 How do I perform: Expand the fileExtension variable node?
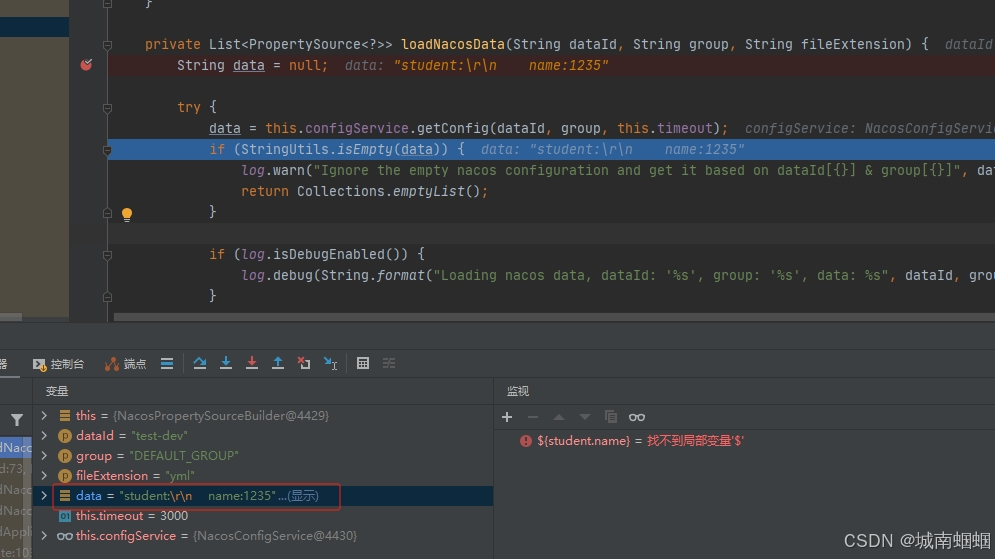[x=44, y=476]
